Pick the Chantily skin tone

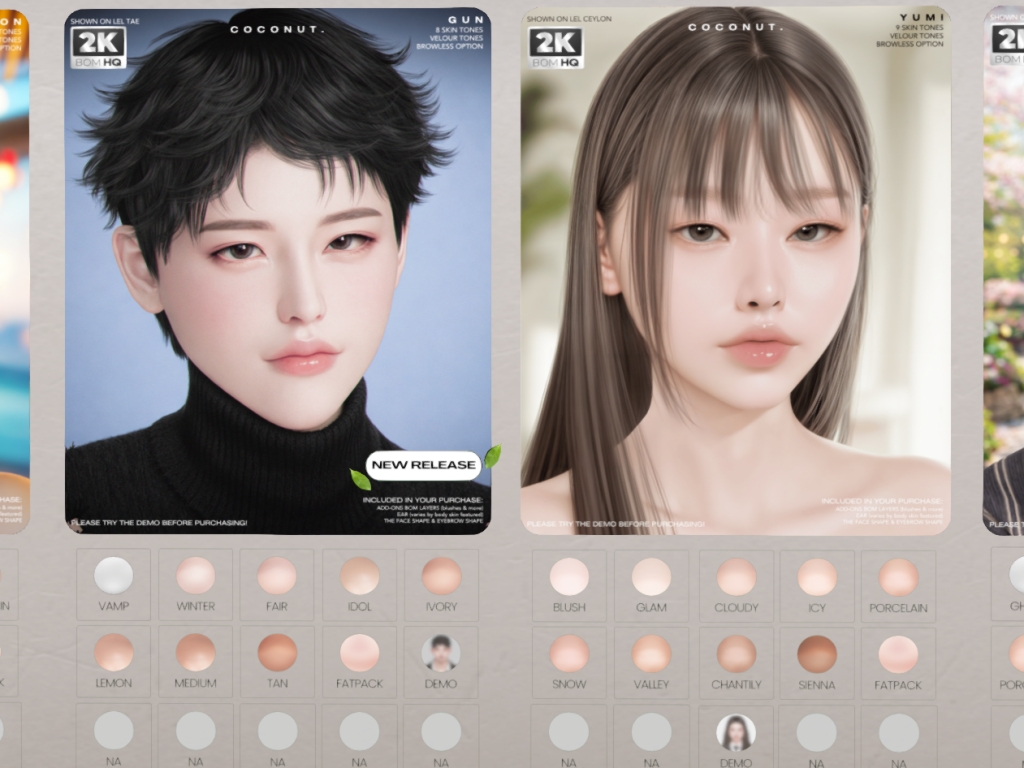(x=736, y=655)
